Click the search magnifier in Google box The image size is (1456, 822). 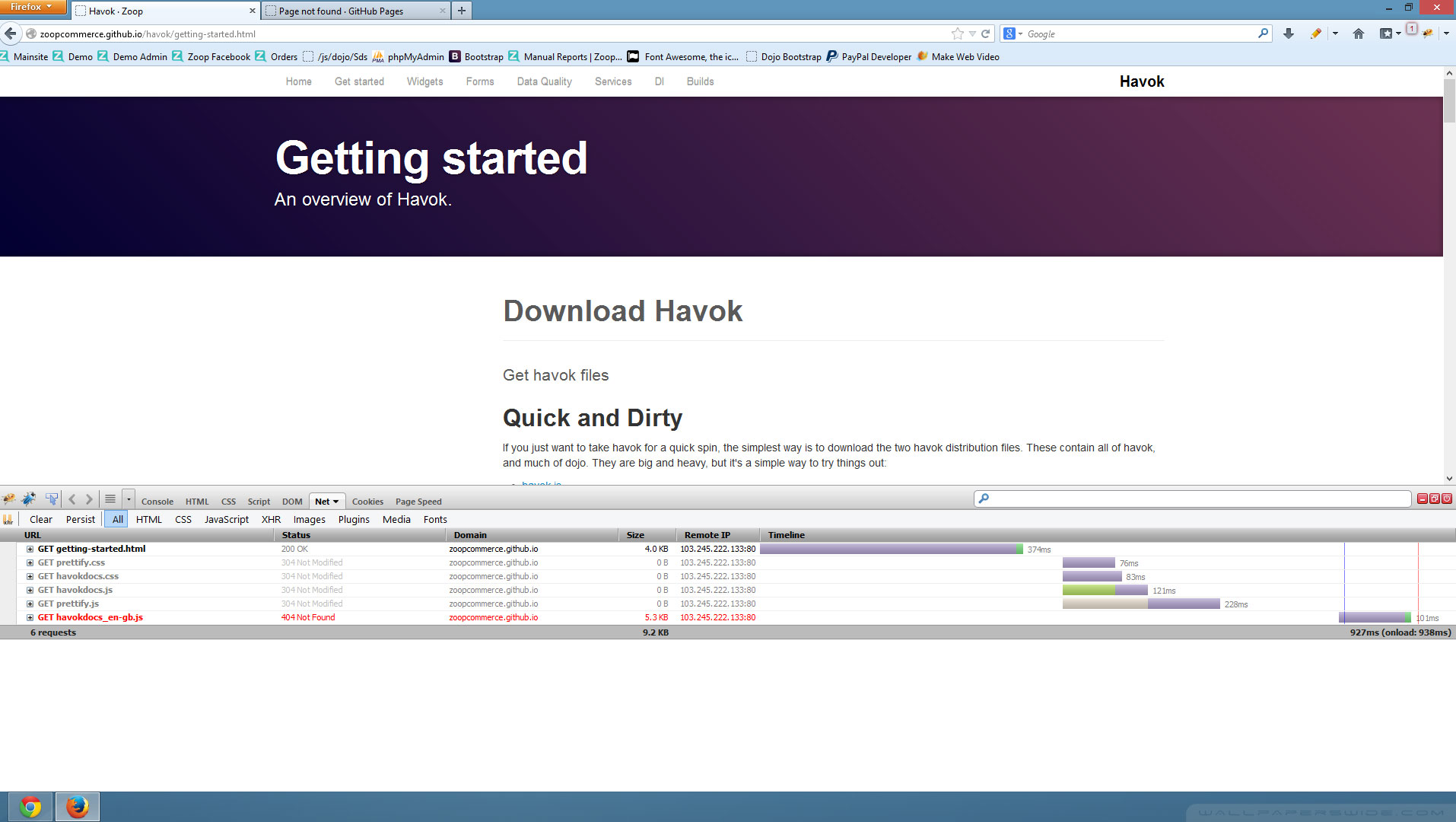coord(1264,33)
